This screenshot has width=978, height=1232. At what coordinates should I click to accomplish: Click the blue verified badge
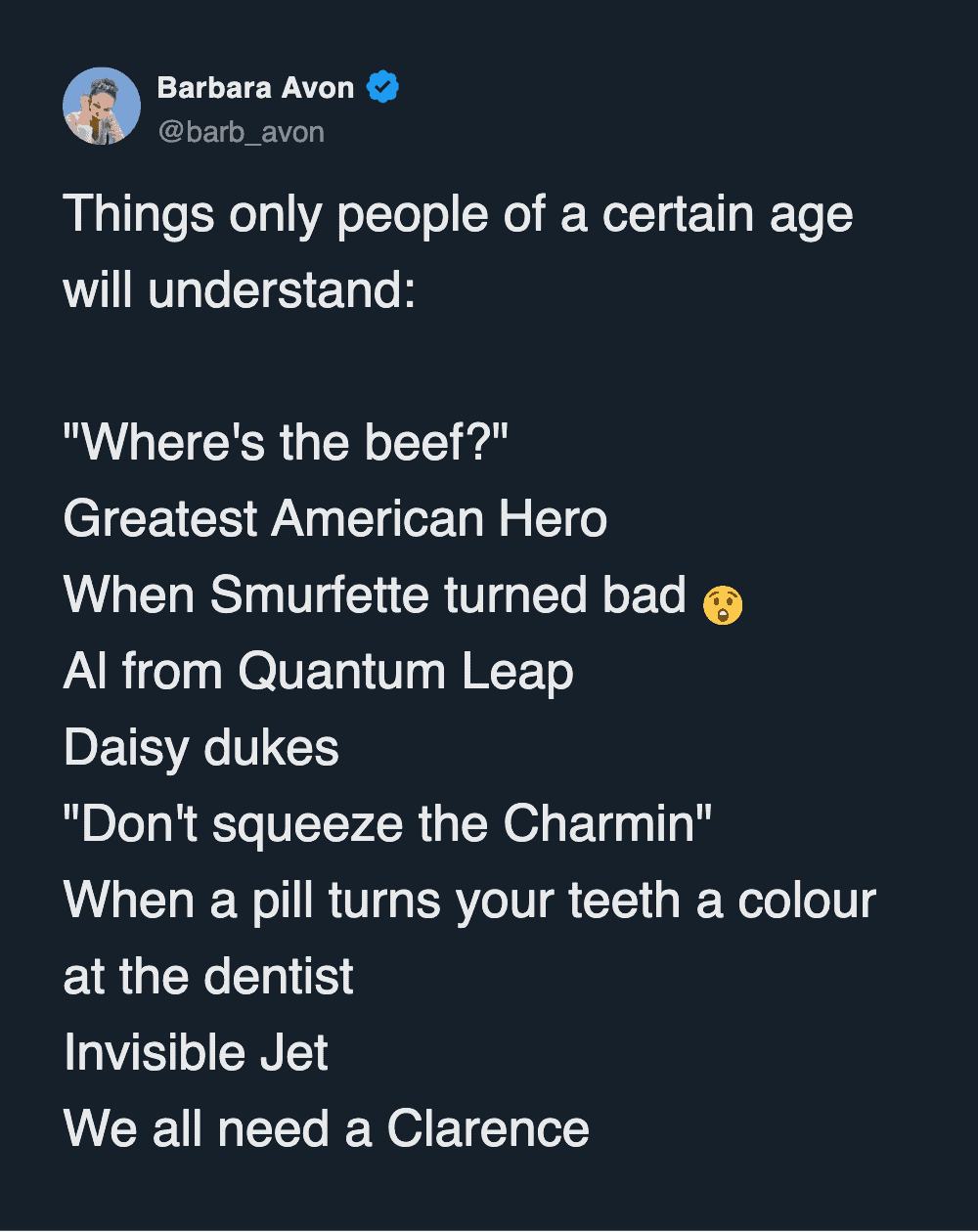[382, 88]
